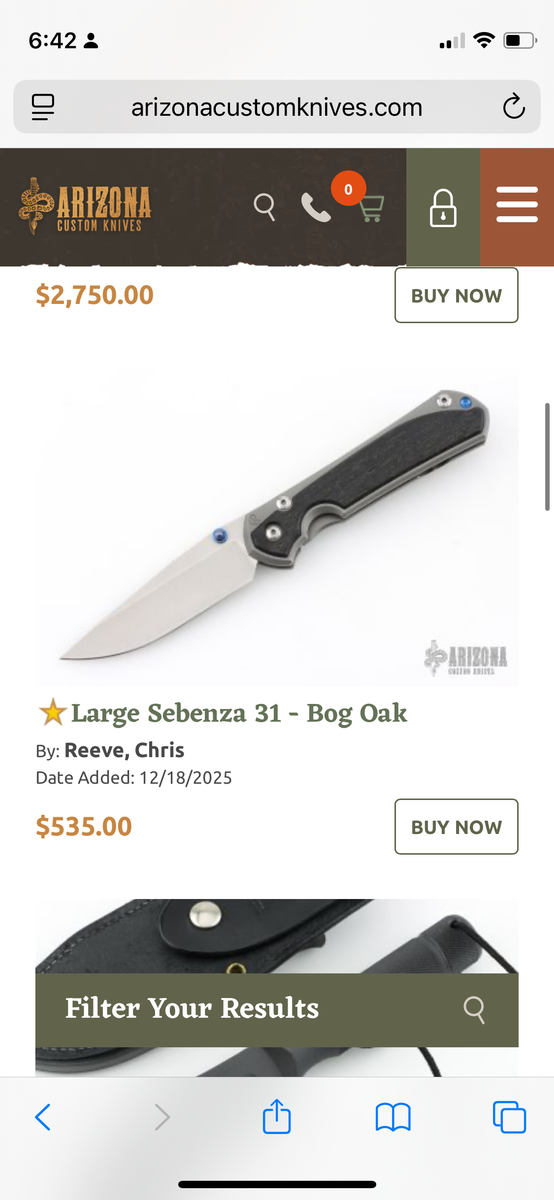
Task: Click Buy Now for Large Sebenza 31
Action: coord(456,827)
